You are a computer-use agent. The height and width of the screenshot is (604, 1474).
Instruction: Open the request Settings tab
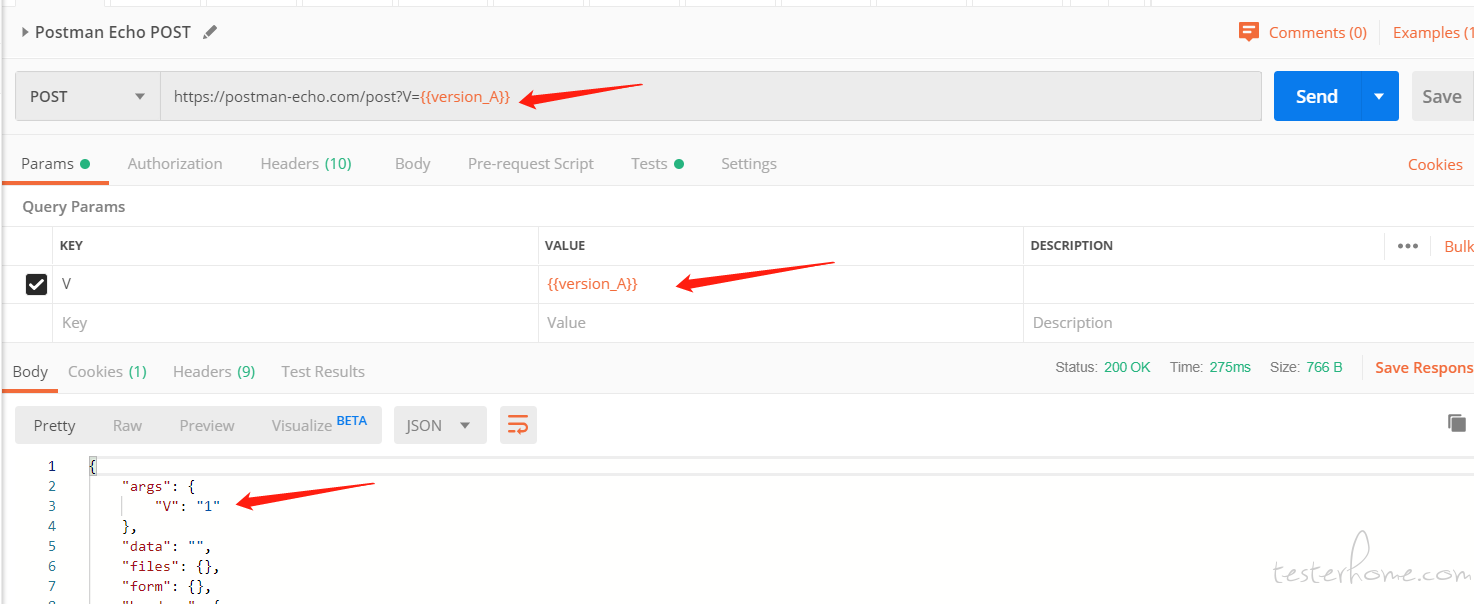[x=749, y=163]
